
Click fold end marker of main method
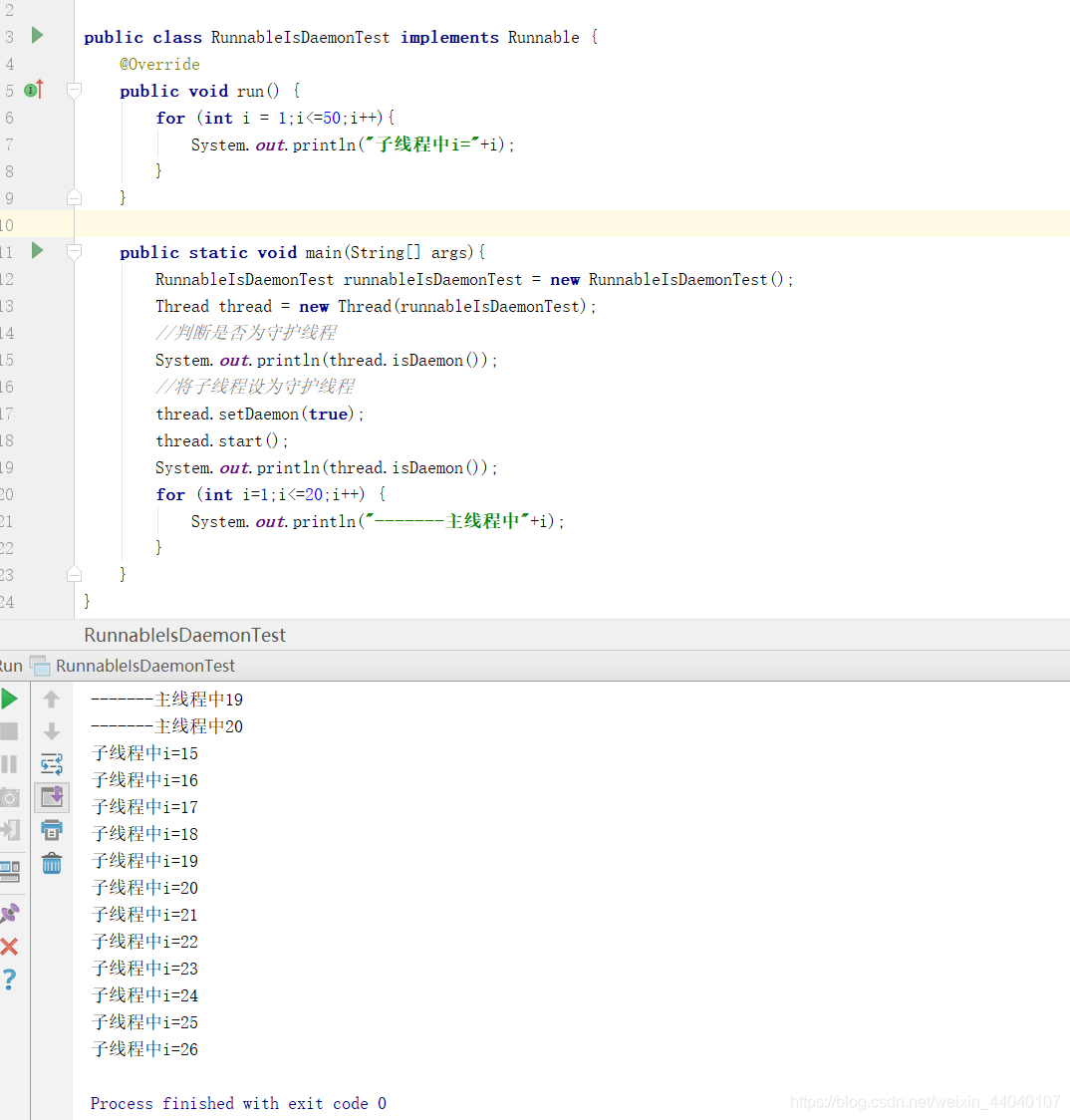click(74, 574)
